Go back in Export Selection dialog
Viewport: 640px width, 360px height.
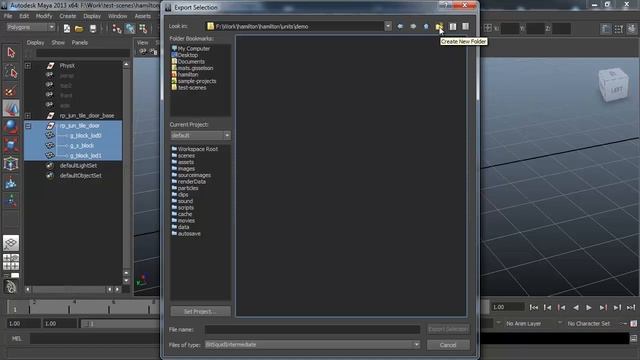tap(400, 27)
